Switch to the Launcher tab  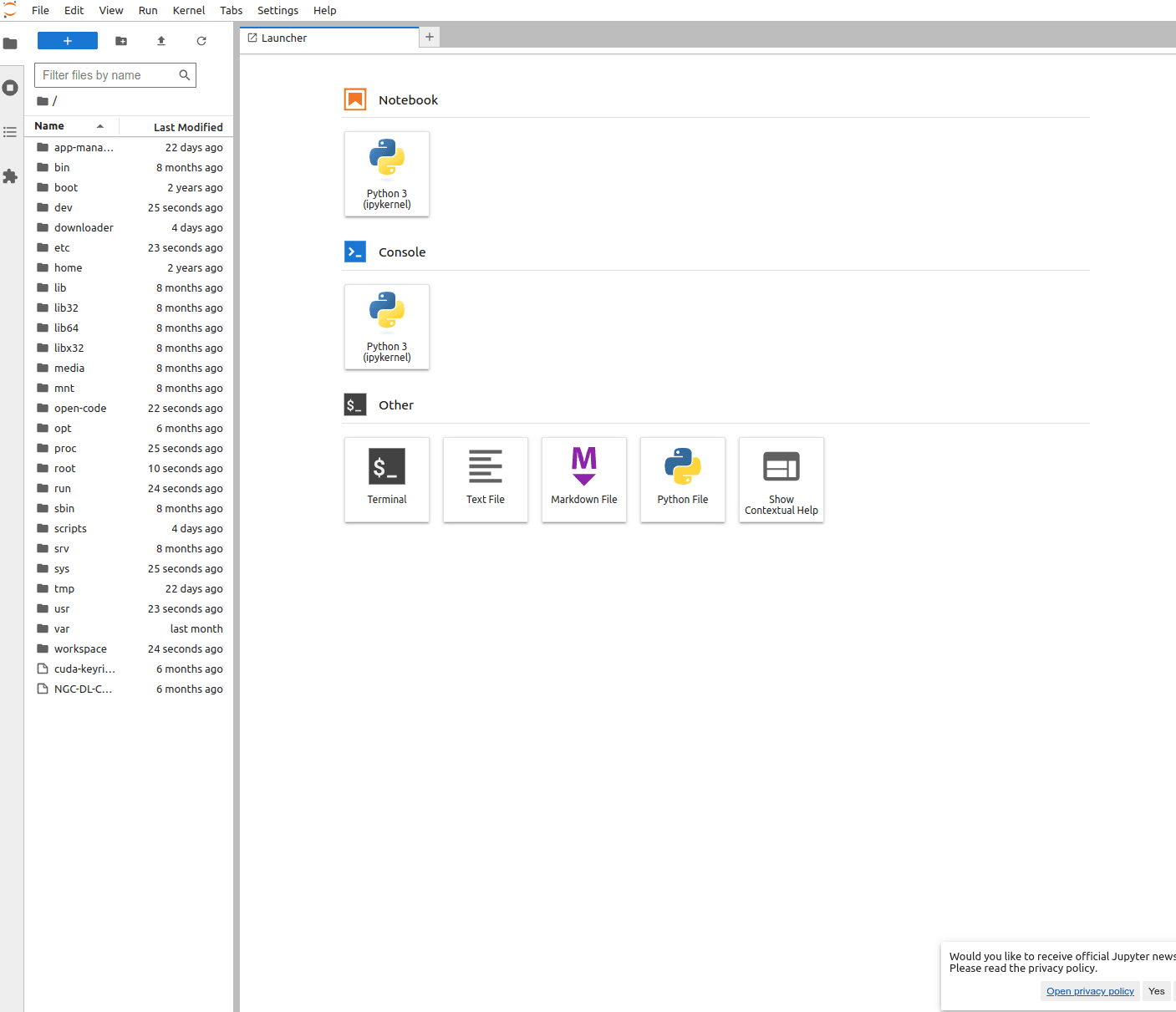[x=329, y=38]
